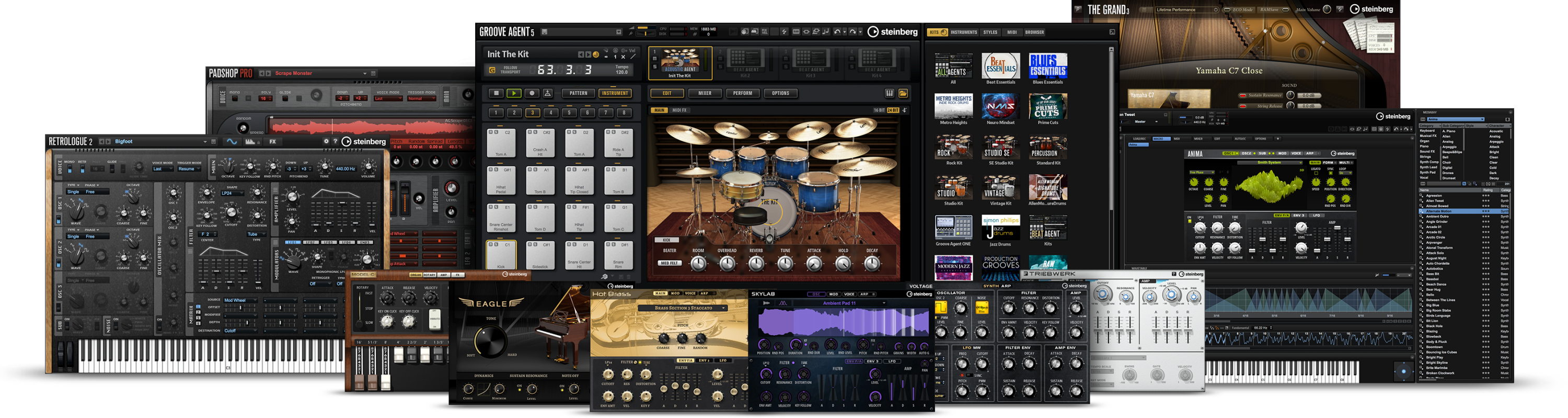Start playback with Groove Agent play button
This screenshot has height=418, width=1568.
coord(514,93)
